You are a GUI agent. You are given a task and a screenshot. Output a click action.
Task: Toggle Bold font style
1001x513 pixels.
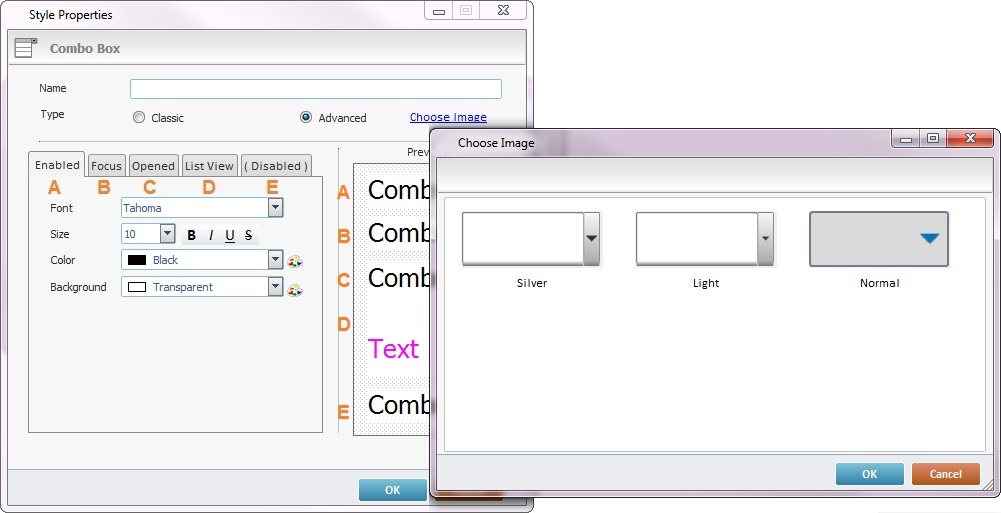tap(191, 235)
